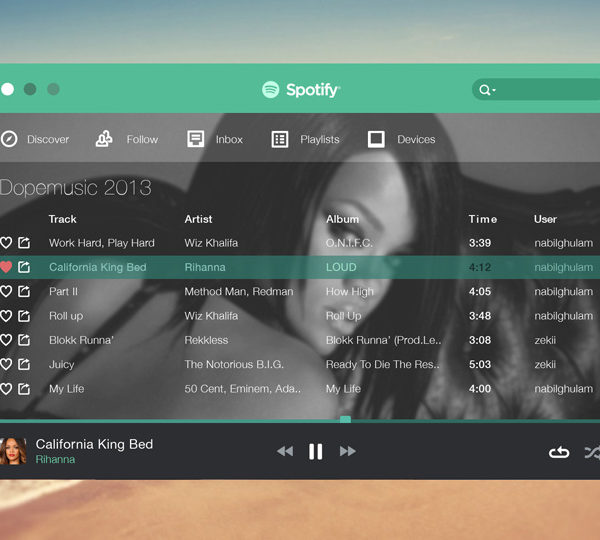This screenshot has height=540, width=600.
Task: Open the Inbox section
Action: pyautogui.click(x=229, y=139)
